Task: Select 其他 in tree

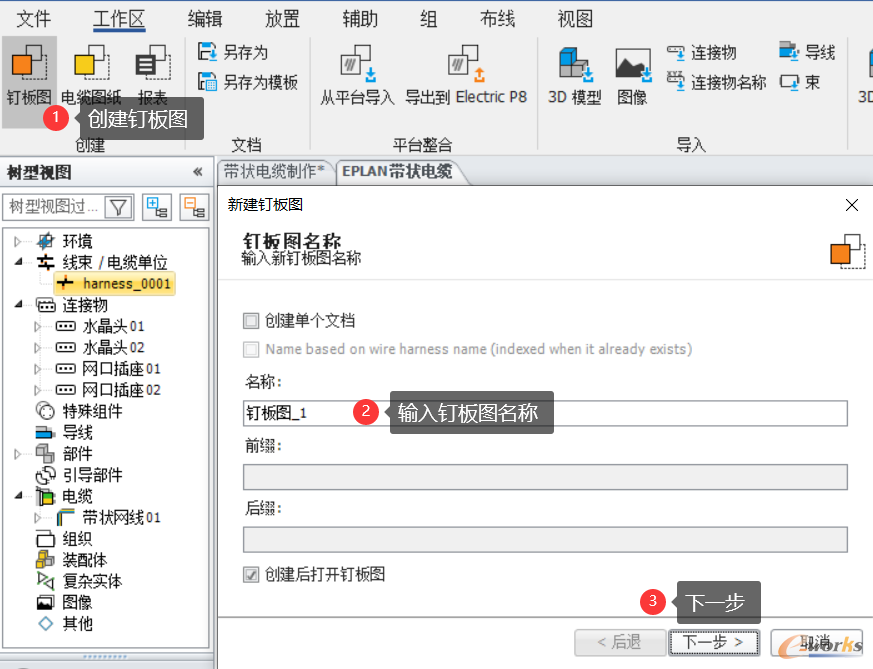Action: click(x=64, y=623)
